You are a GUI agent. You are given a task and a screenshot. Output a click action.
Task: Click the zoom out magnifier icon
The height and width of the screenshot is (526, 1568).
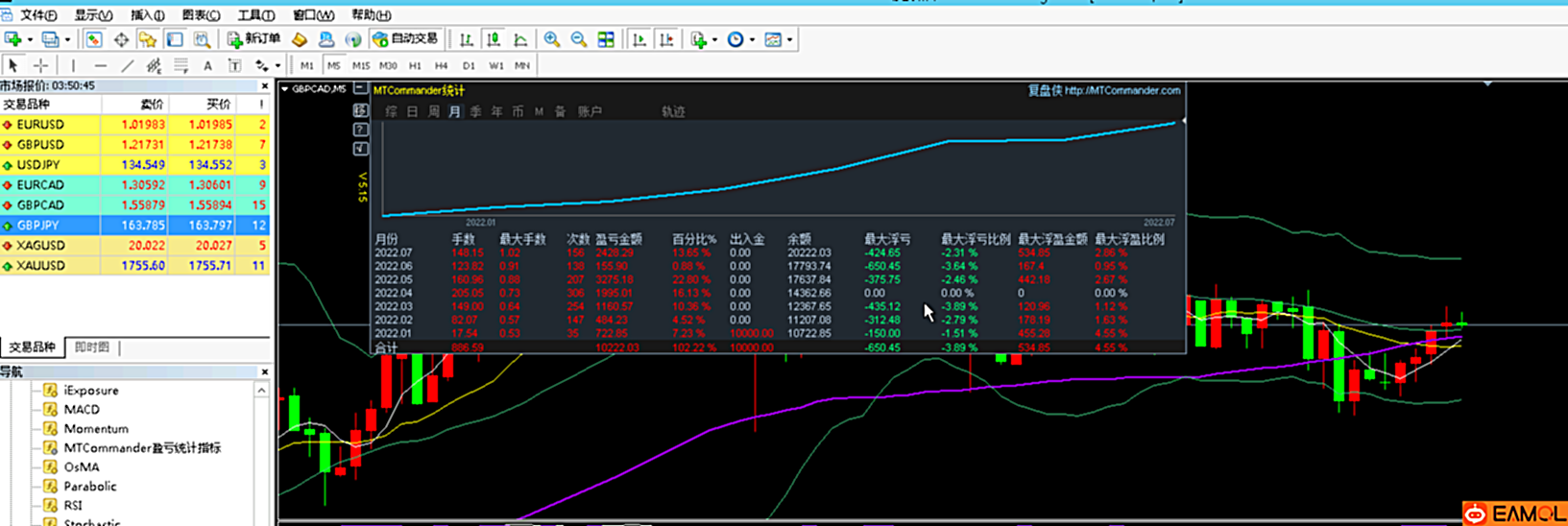tap(579, 39)
